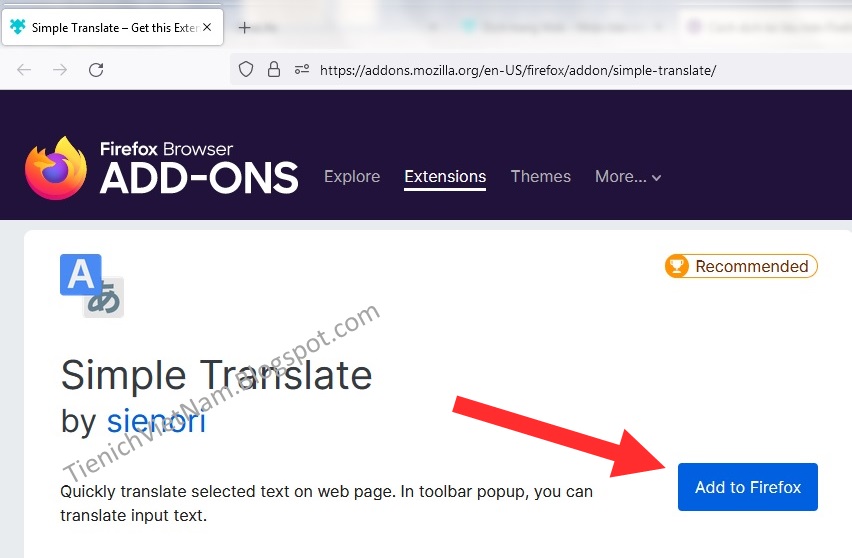The height and width of the screenshot is (558, 852).
Task: Go back to the previous page
Action: (x=24, y=70)
